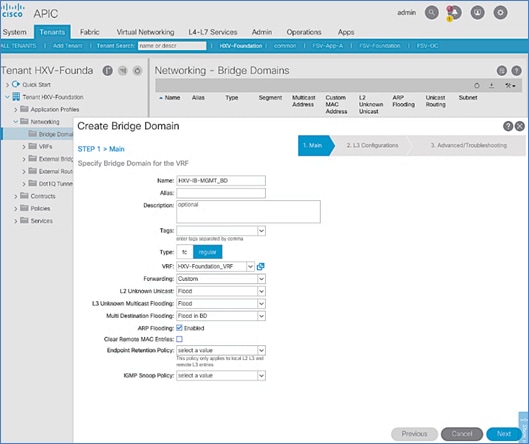Viewport: 529px width, 444px height.
Task: Click the search magnifier icon in header
Action: 431,13
